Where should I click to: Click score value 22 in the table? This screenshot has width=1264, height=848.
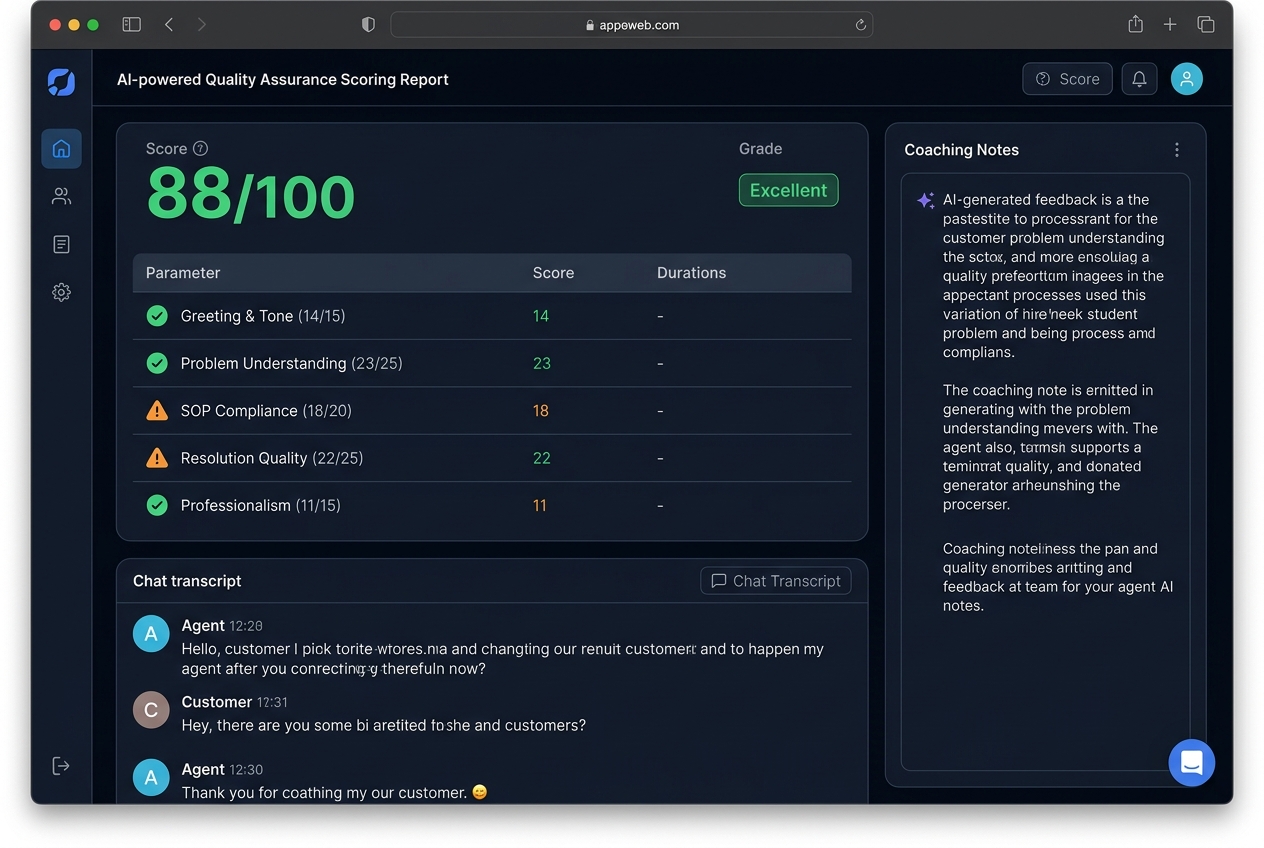tap(542, 458)
